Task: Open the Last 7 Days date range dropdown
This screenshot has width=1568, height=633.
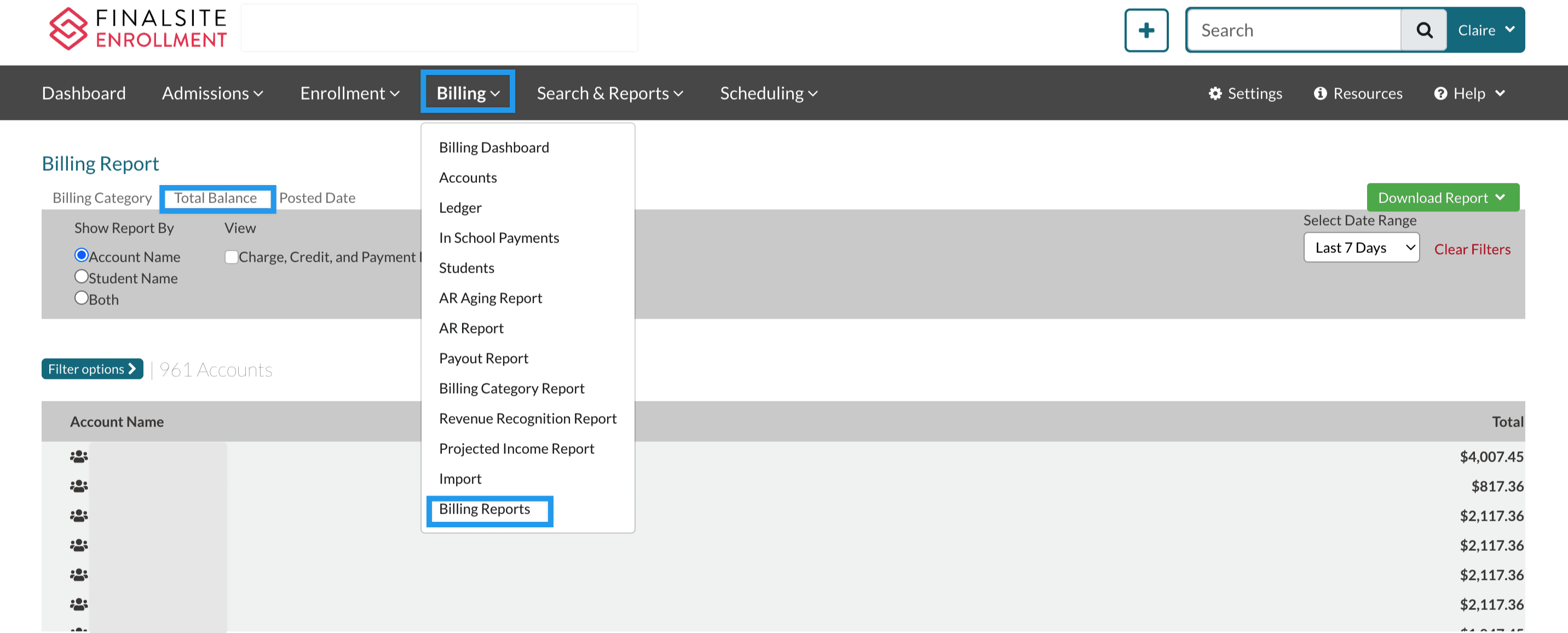Action: click(x=1361, y=248)
